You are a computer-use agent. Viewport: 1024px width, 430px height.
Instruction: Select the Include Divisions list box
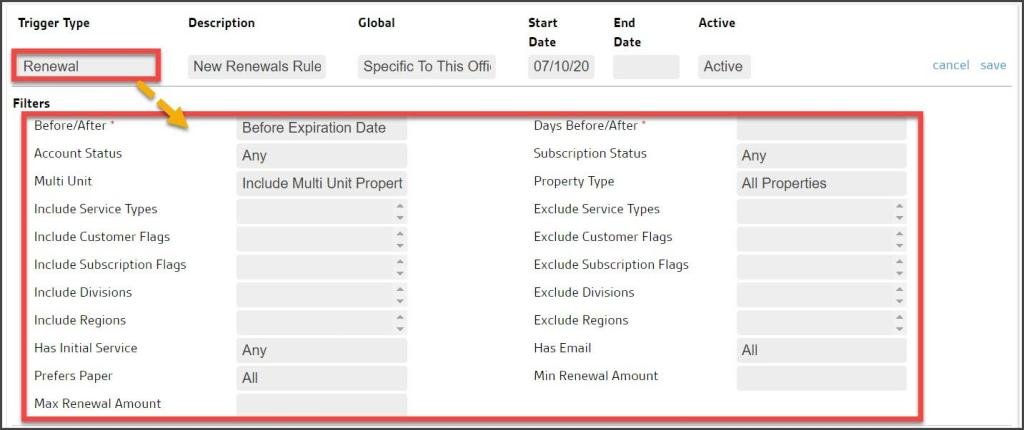(x=316, y=294)
